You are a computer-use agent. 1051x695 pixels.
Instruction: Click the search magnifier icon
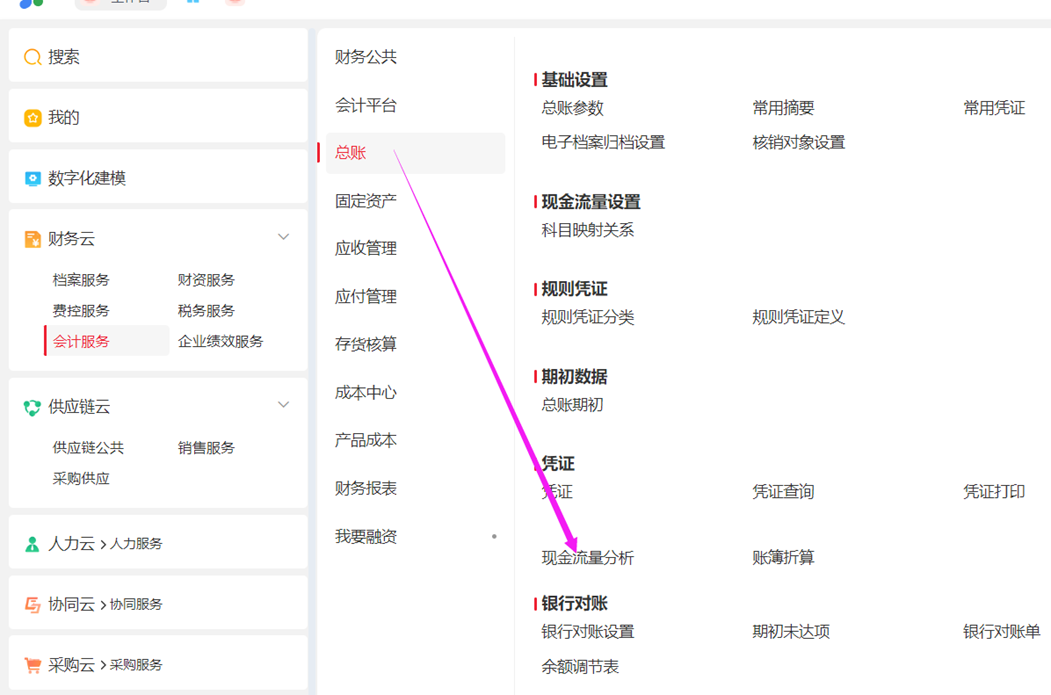pyautogui.click(x=32, y=57)
